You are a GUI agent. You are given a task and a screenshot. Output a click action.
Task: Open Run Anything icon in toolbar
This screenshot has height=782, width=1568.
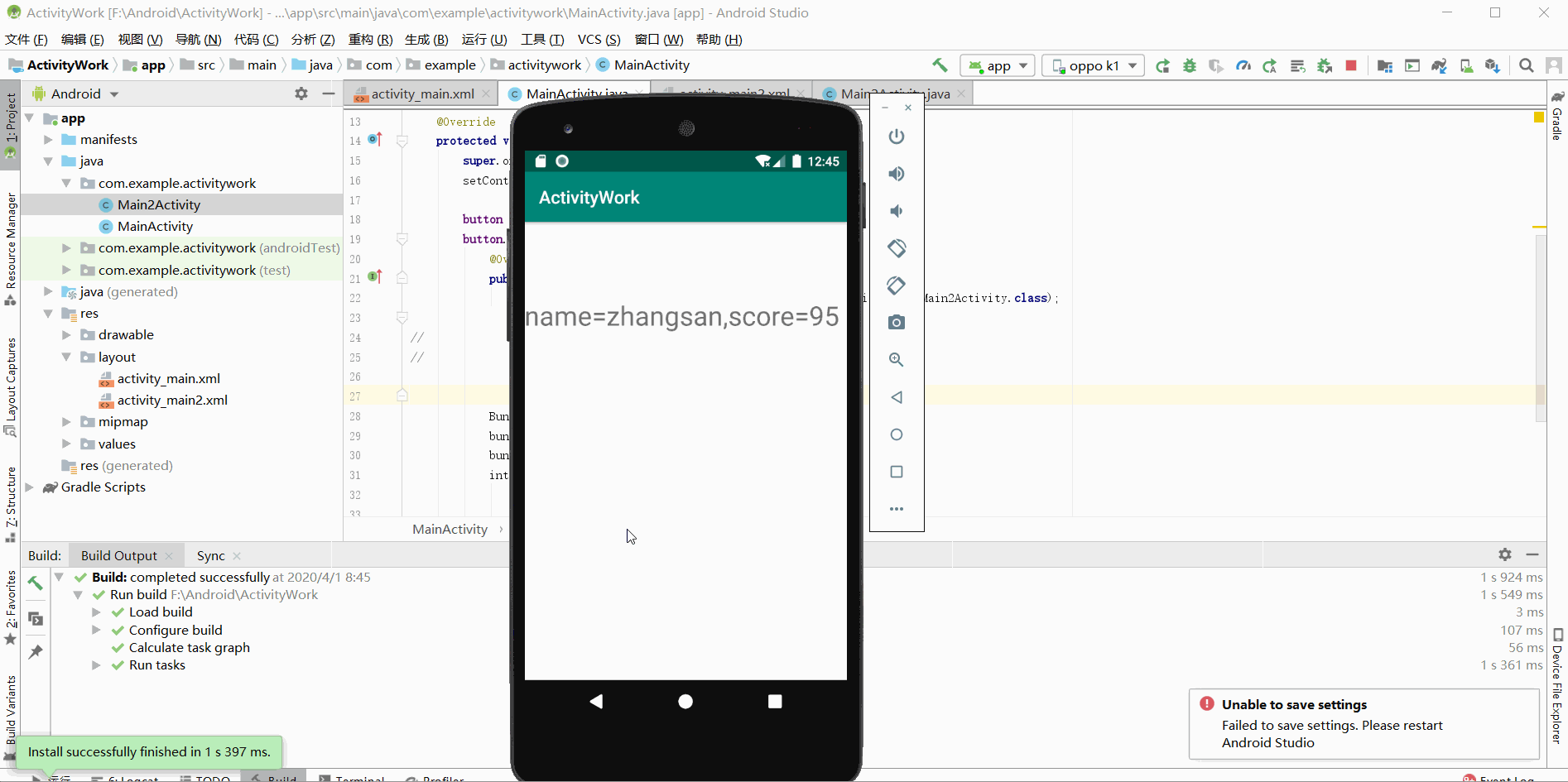click(1412, 66)
